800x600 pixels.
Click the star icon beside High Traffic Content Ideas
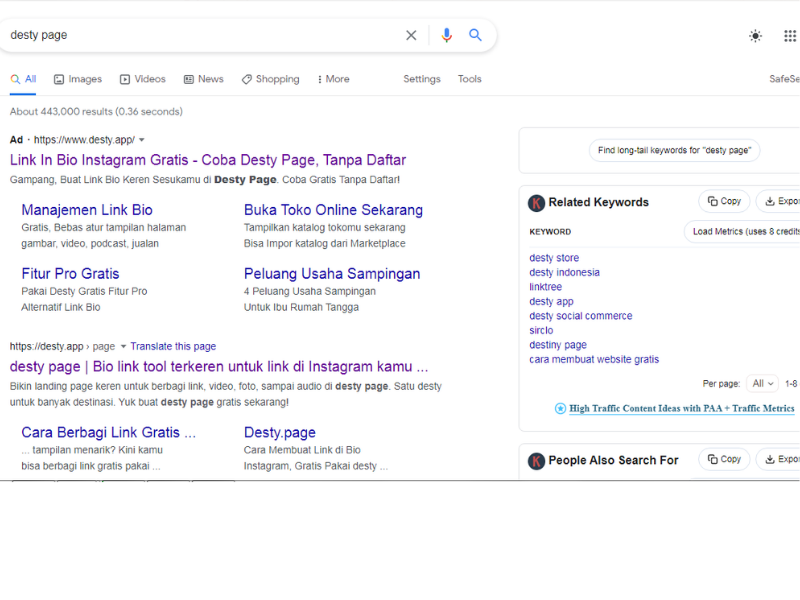560,408
